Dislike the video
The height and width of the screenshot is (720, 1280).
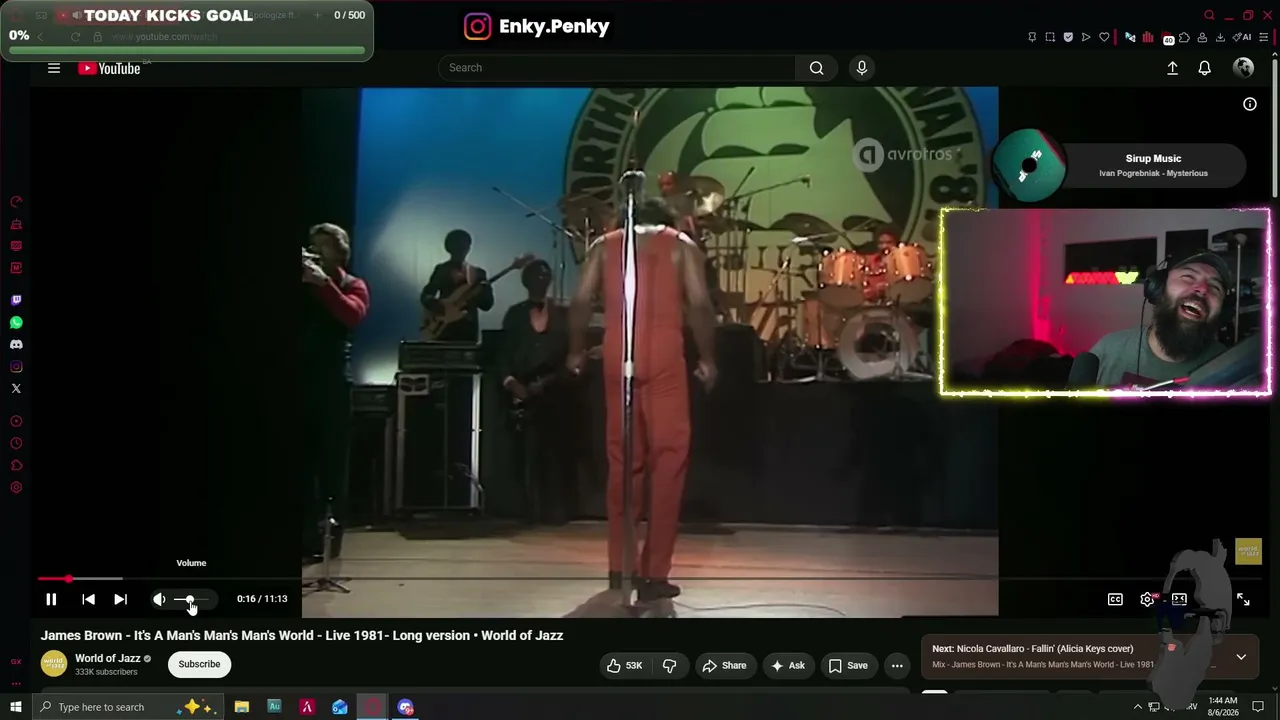(x=669, y=665)
